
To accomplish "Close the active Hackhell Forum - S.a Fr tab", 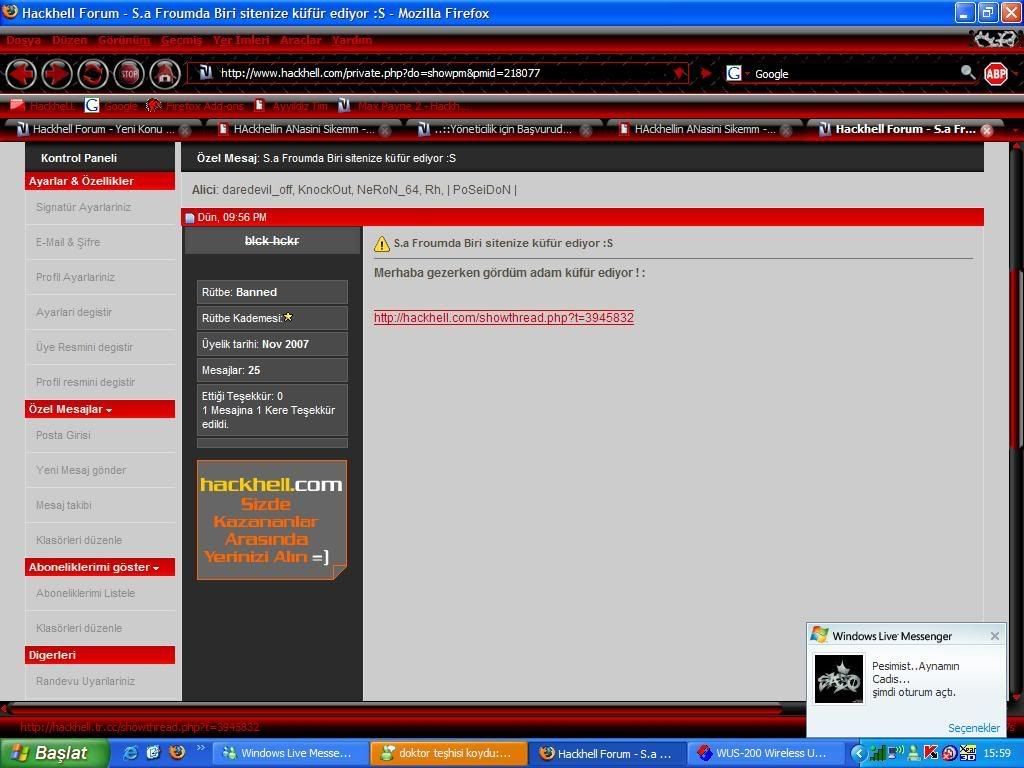I will (987, 130).
